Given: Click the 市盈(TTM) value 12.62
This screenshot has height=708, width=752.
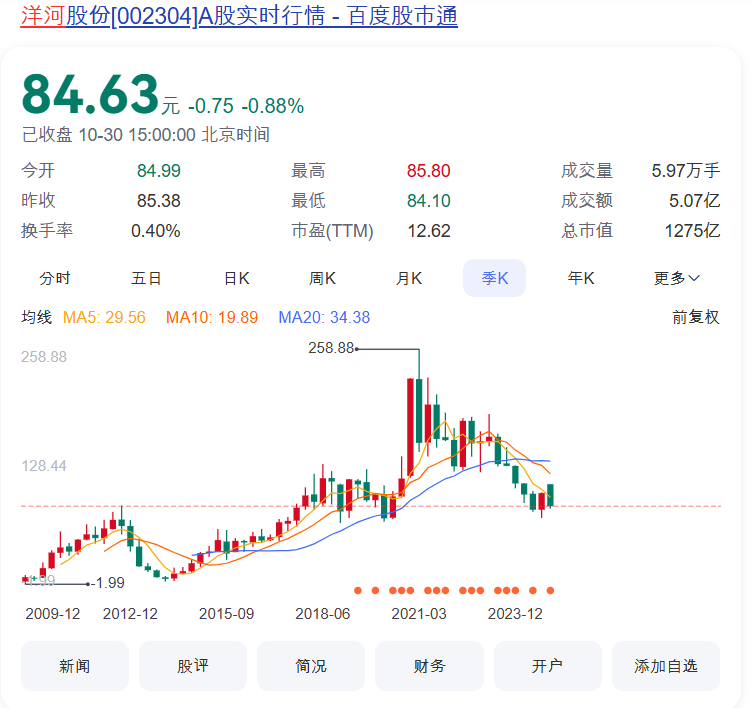Looking at the screenshot, I should pos(429,231).
